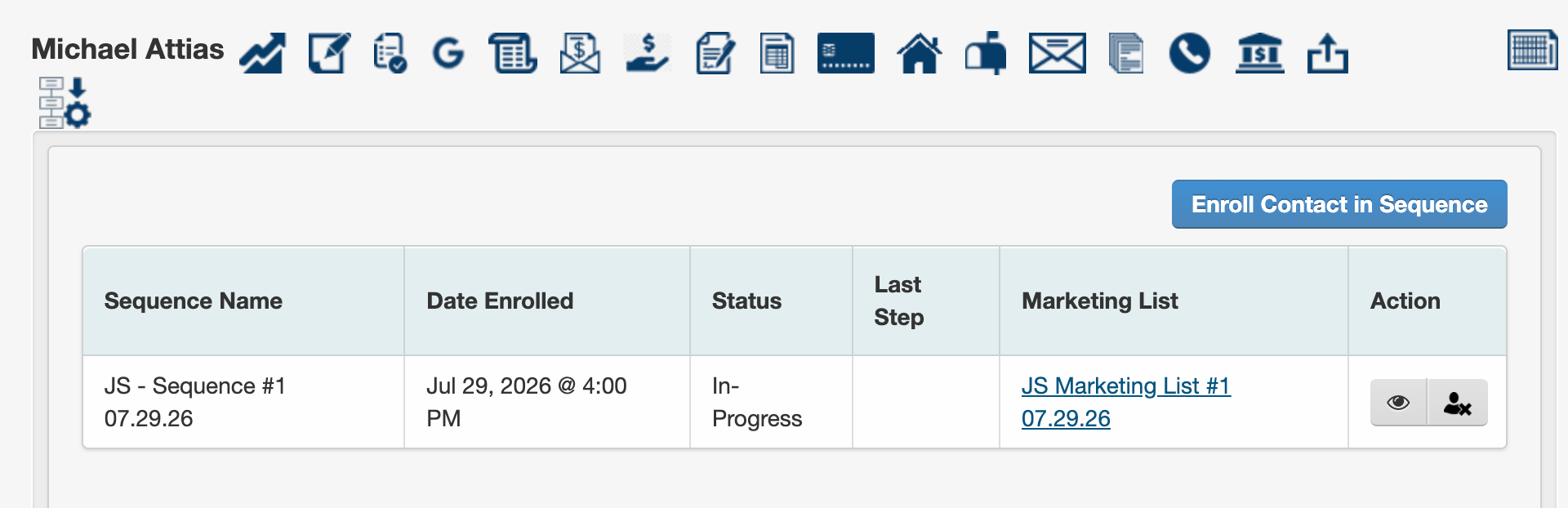The width and height of the screenshot is (1568, 508).
Task: Open the trending chart icon
Action: [263, 53]
